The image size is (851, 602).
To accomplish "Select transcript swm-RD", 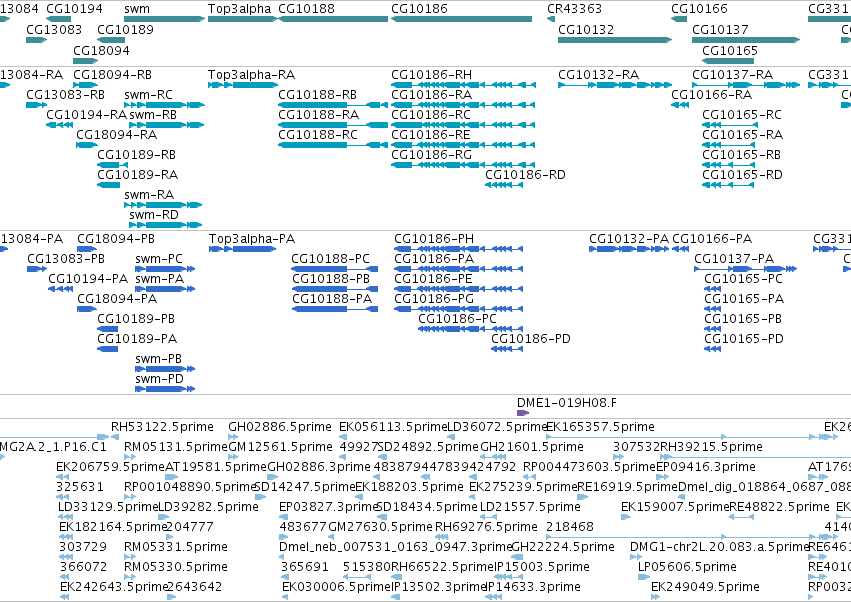I will tap(165, 225).
